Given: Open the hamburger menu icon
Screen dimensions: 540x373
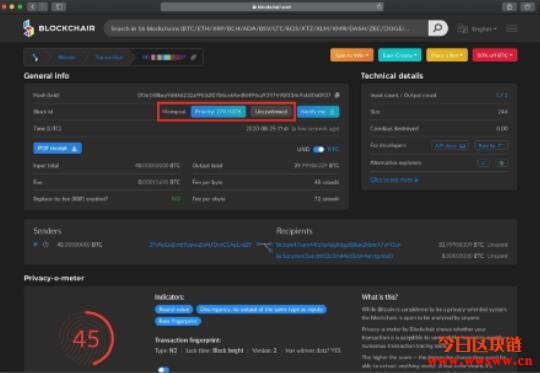Looking at the screenshot, I should tap(511, 29).
